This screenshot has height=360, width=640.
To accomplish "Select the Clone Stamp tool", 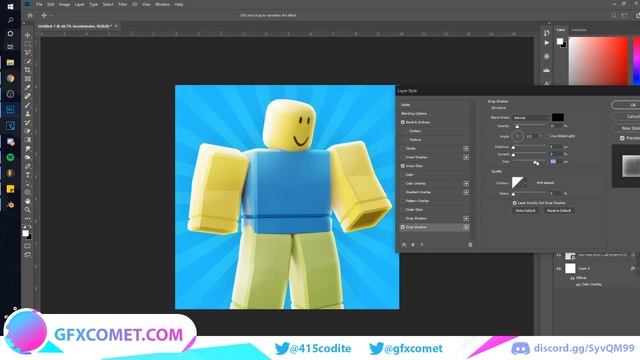I will click(27, 114).
